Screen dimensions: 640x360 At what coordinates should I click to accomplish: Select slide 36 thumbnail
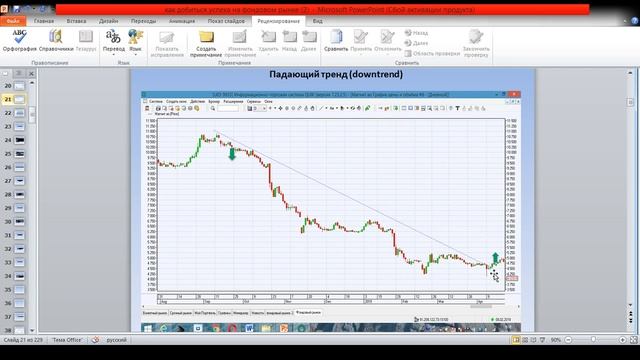19,303
